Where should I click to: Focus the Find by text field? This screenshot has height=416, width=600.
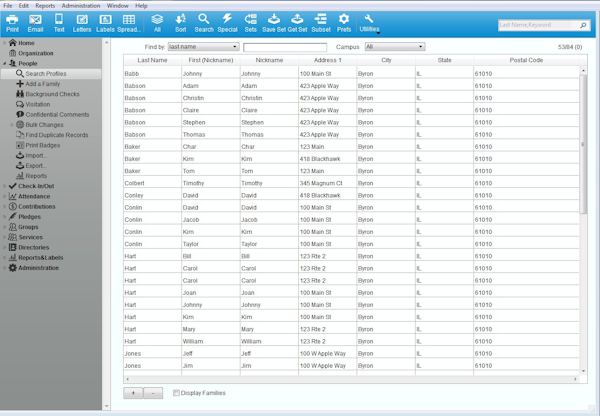point(285,47)
